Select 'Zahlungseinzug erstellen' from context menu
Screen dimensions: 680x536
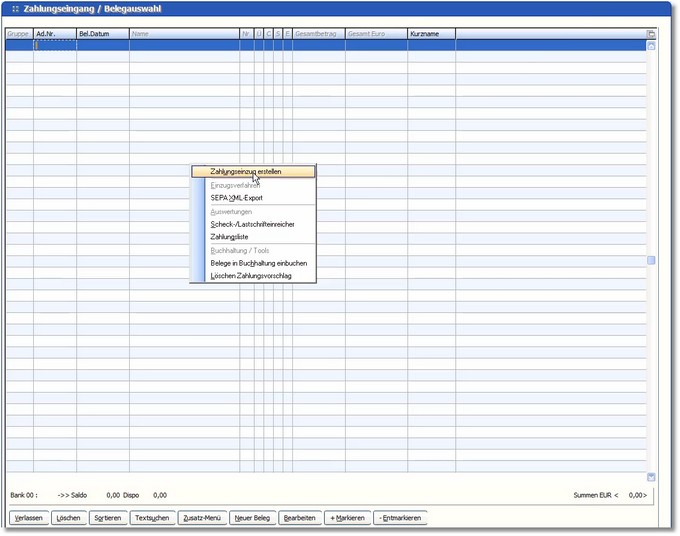coord(246,172)
